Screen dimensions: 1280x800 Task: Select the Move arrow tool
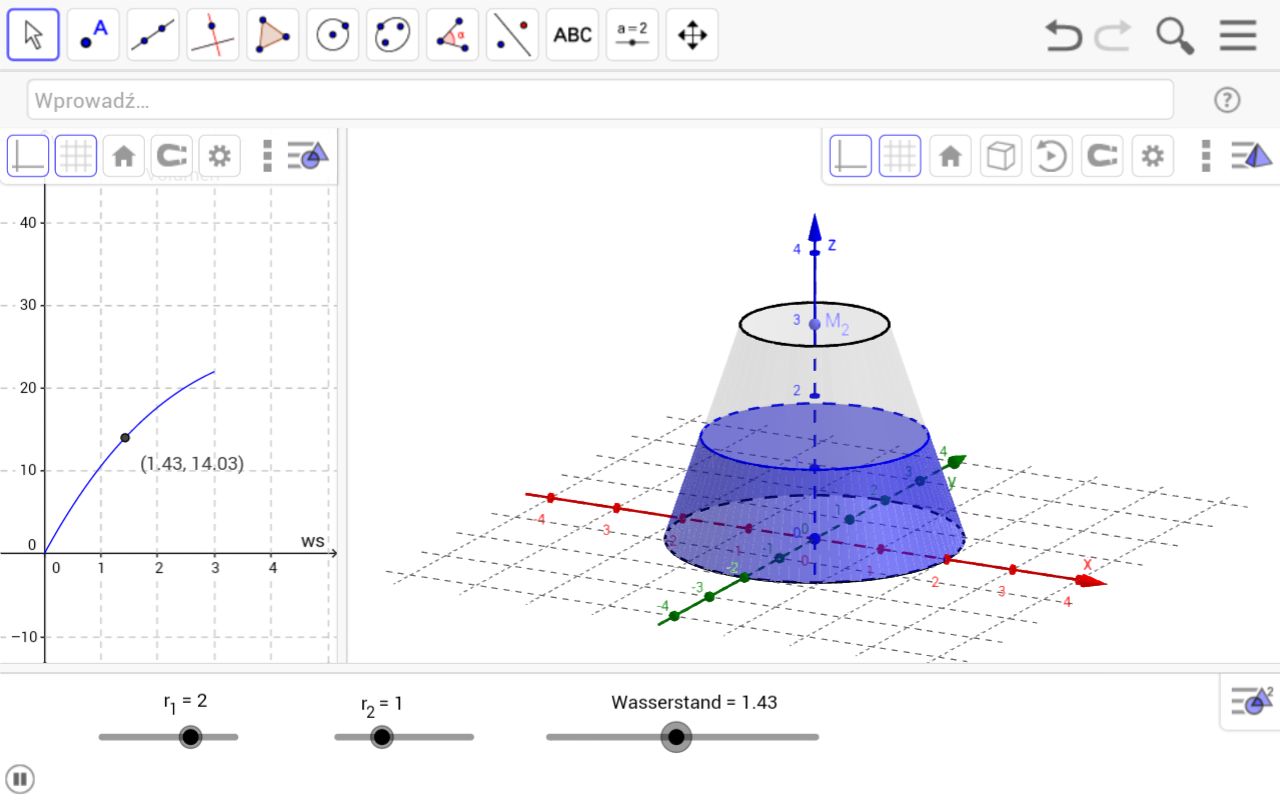(x=33, y=35)
